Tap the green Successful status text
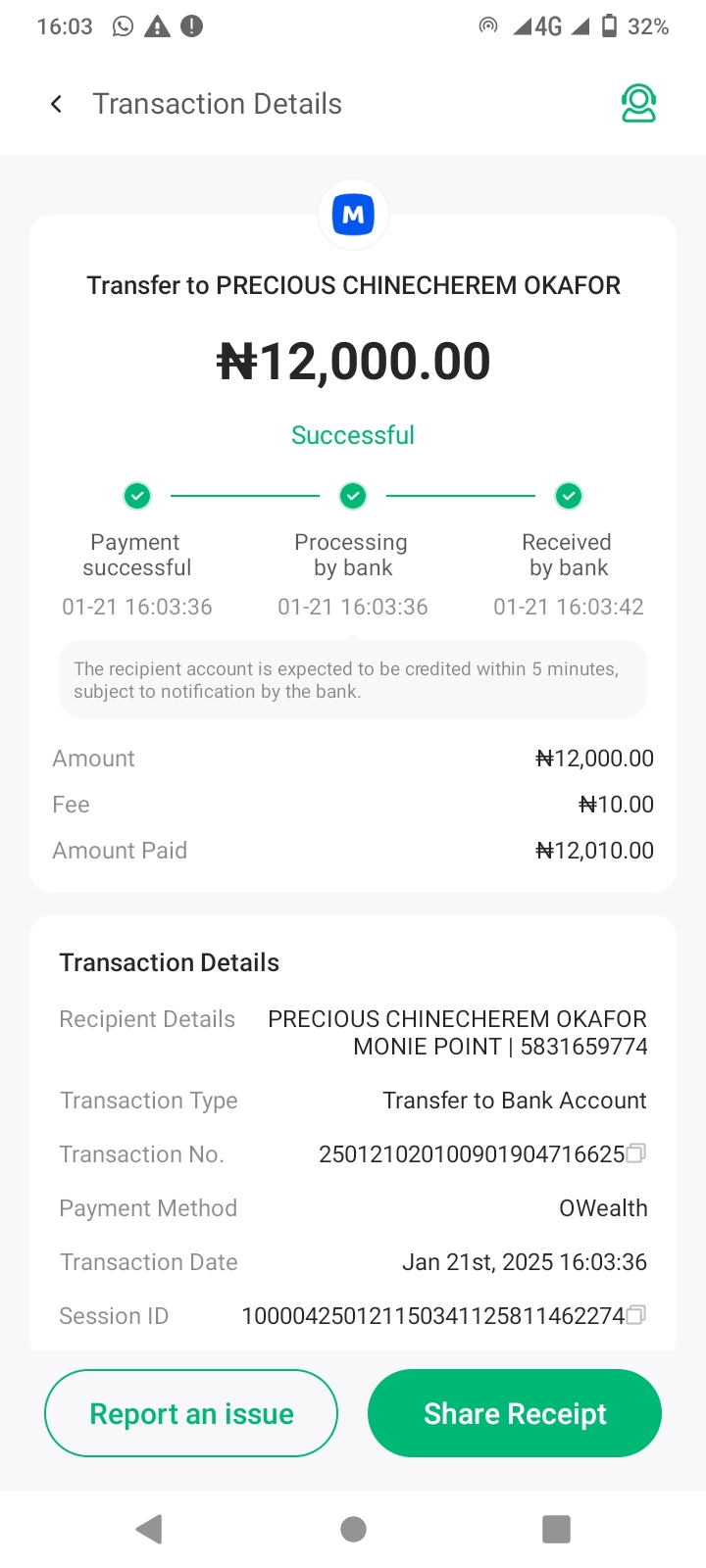The width and height of the screenshot is (706, 1568). coord(353,435)
